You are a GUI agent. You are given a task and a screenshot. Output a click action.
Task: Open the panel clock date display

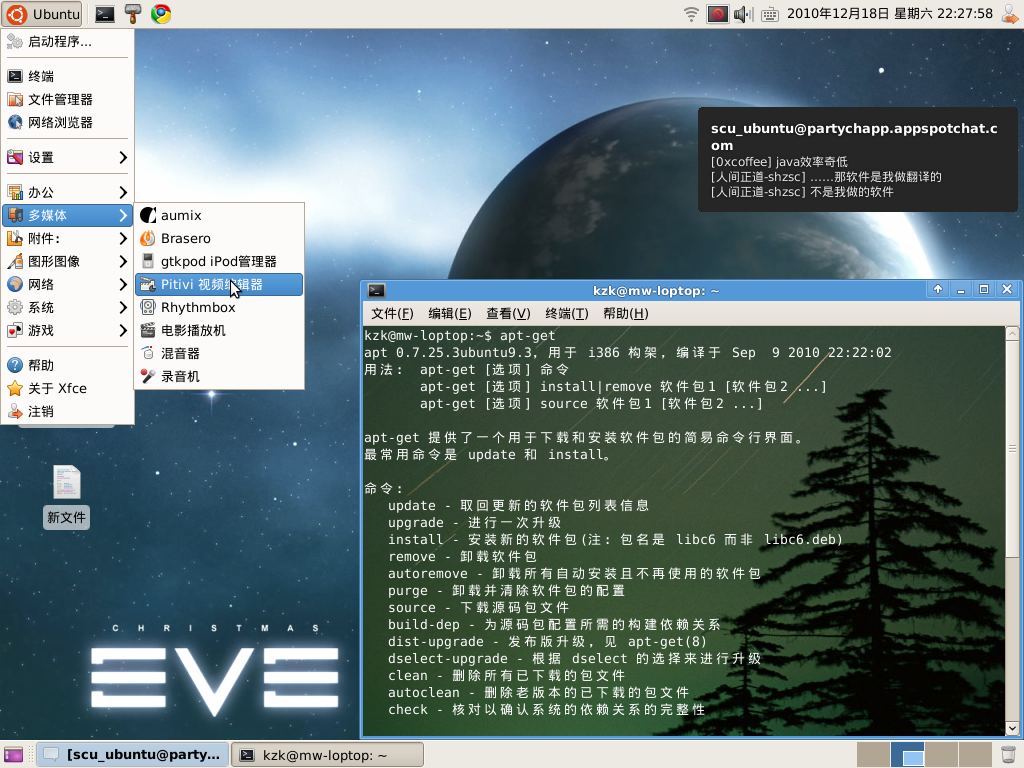pos(889,14)
